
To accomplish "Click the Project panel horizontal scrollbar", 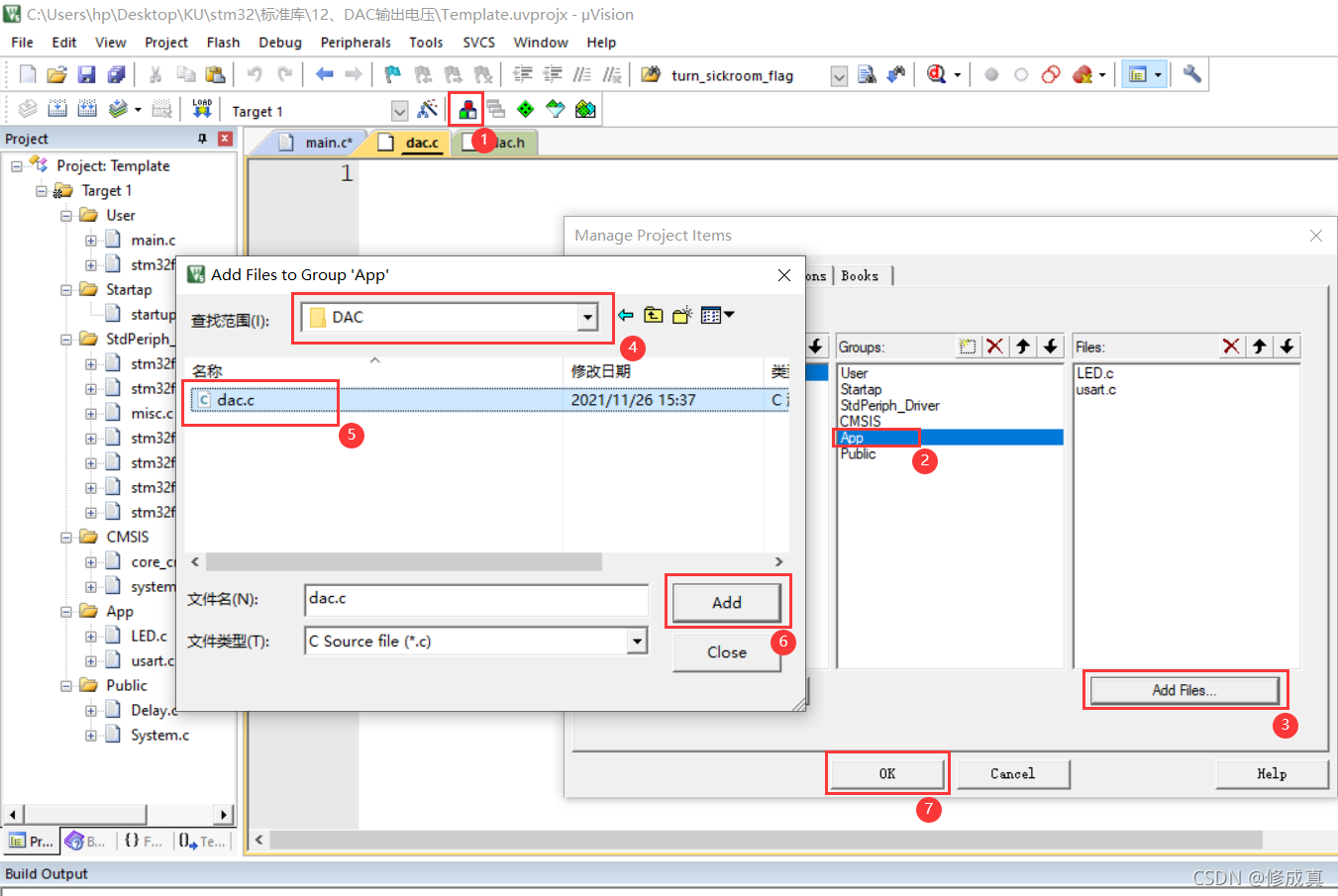I will 84,814.
